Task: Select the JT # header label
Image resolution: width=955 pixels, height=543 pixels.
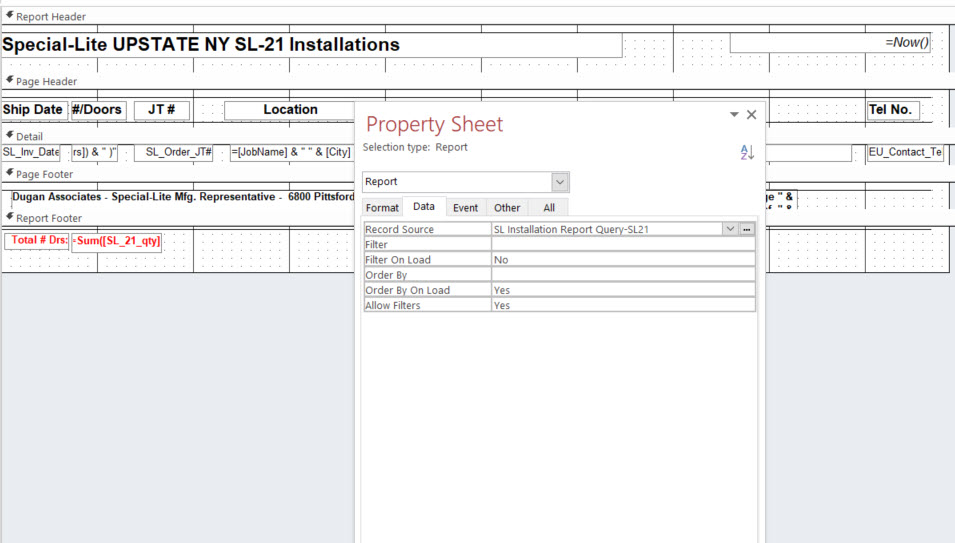Action: [x=161, y=110]
